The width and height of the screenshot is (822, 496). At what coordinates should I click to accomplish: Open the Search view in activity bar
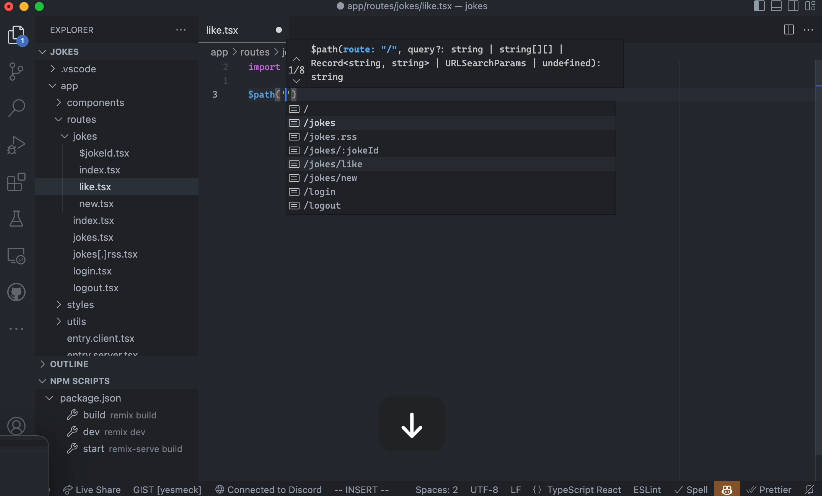[16, 108]
